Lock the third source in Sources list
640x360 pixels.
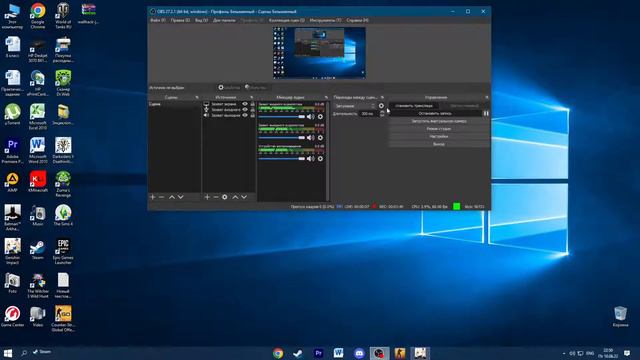click(252, 116)
